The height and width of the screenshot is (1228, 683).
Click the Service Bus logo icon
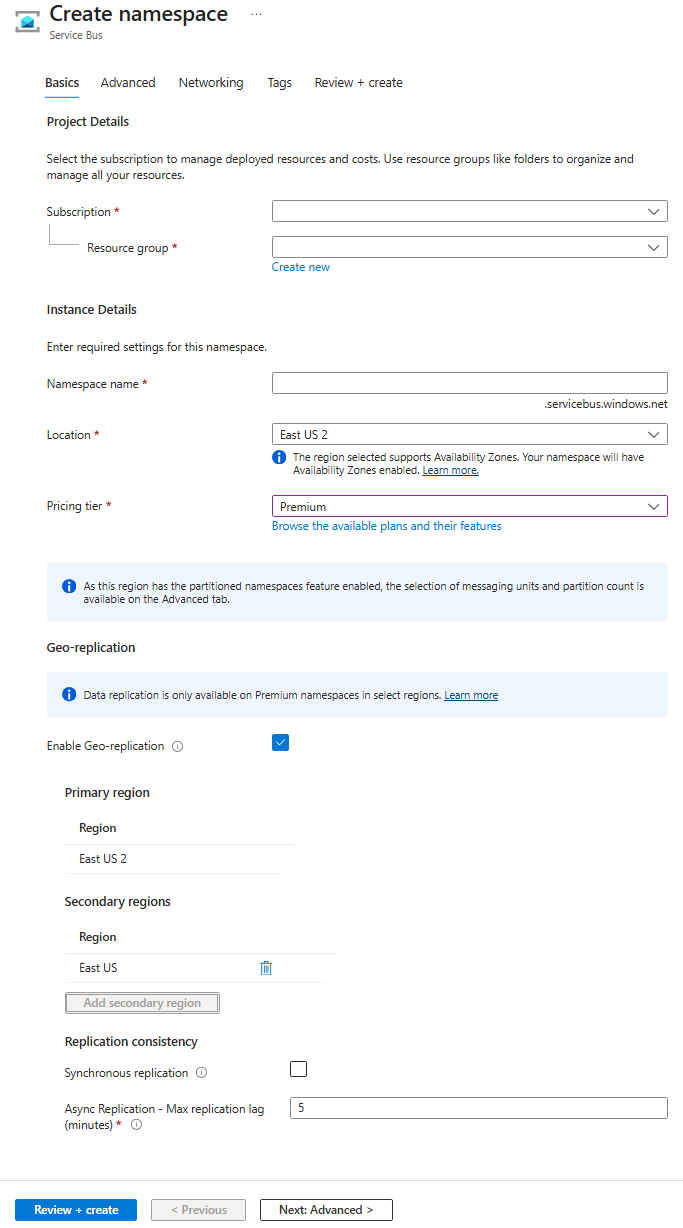pyautogui.click(x=26, y=21)
